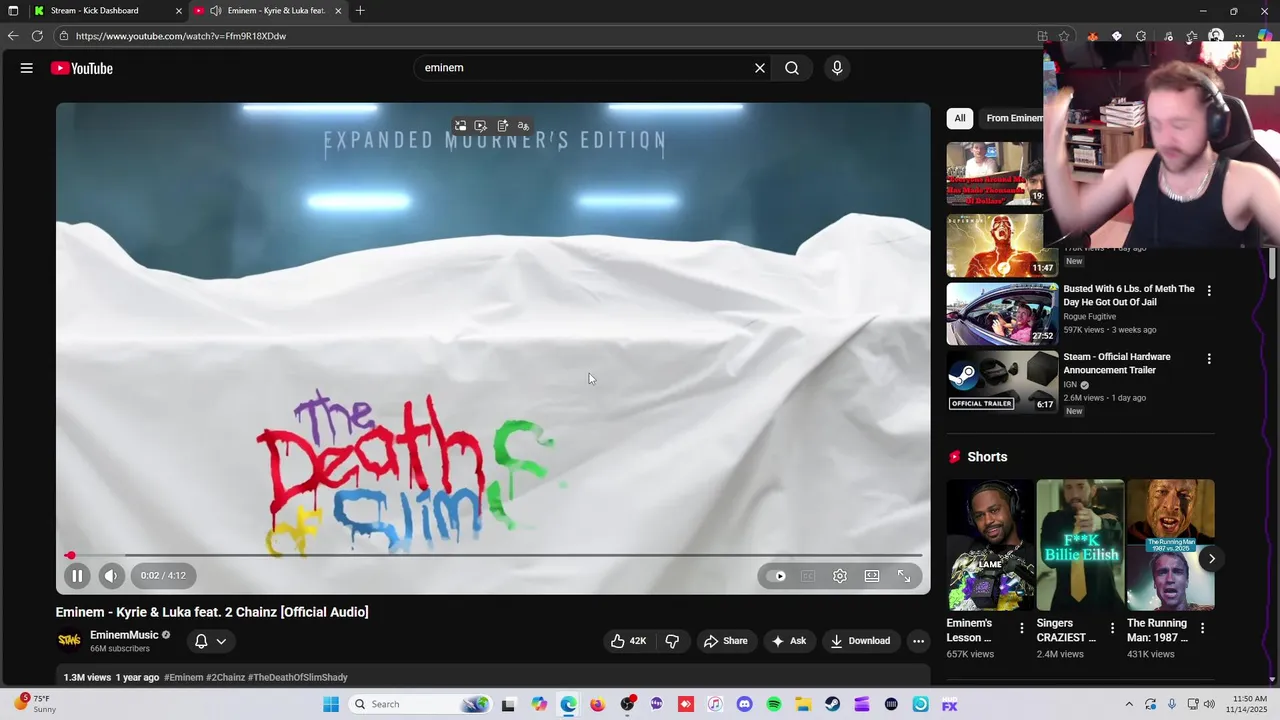
Task: Start voice search with the microphone
Action: pos(837,68)
